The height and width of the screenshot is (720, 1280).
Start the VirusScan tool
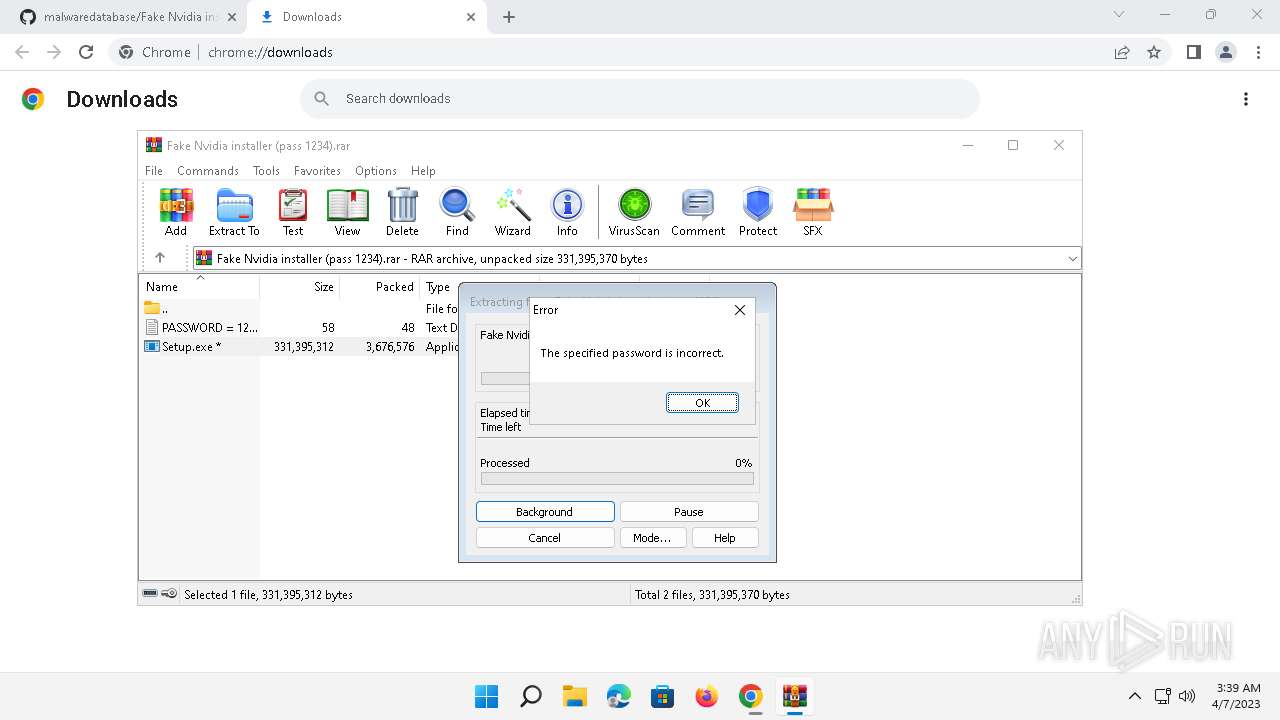pyautogui.click(x=634, y=213)
